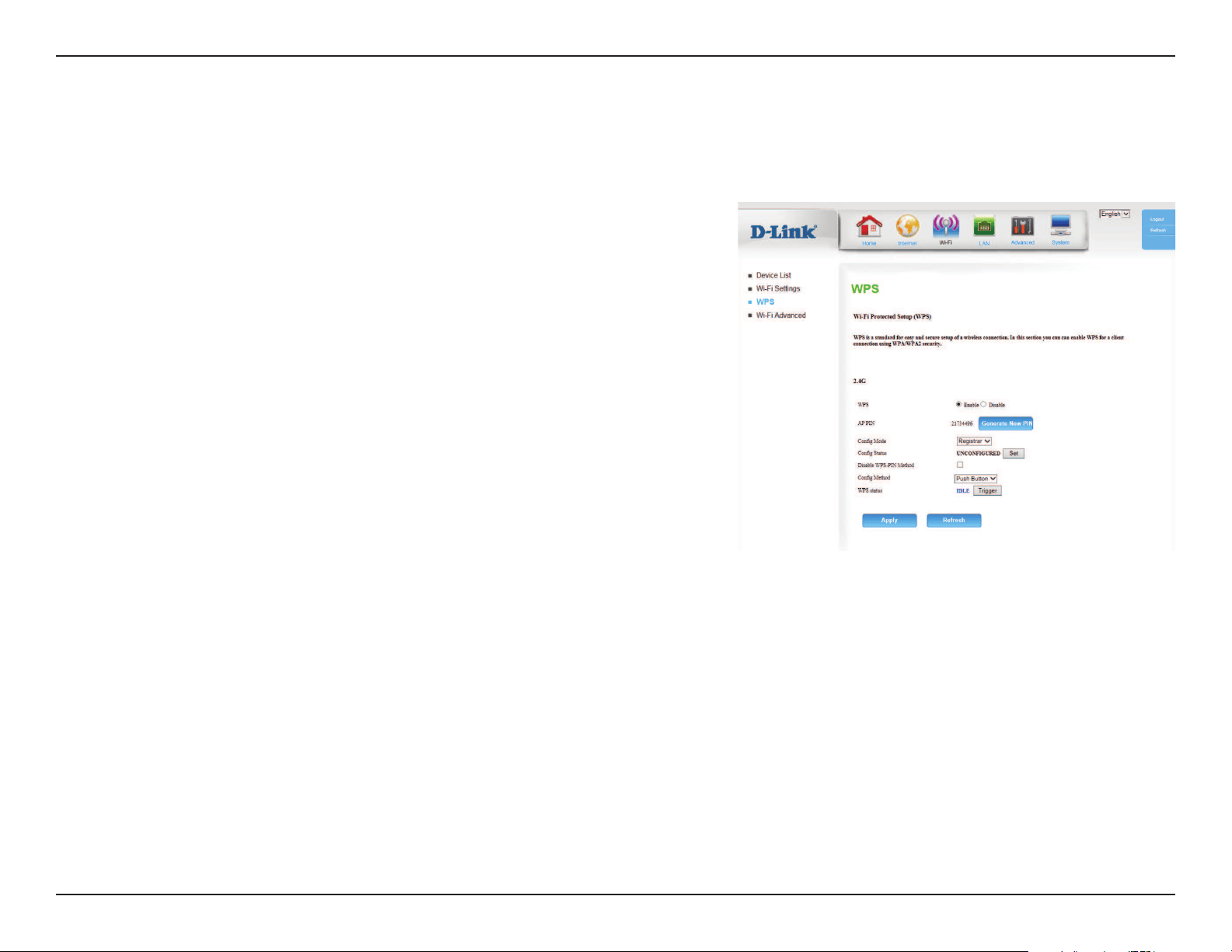Click the Disable WPS-PIN Method label
The width and height of the screenshot is (1232, 952).
886,466
